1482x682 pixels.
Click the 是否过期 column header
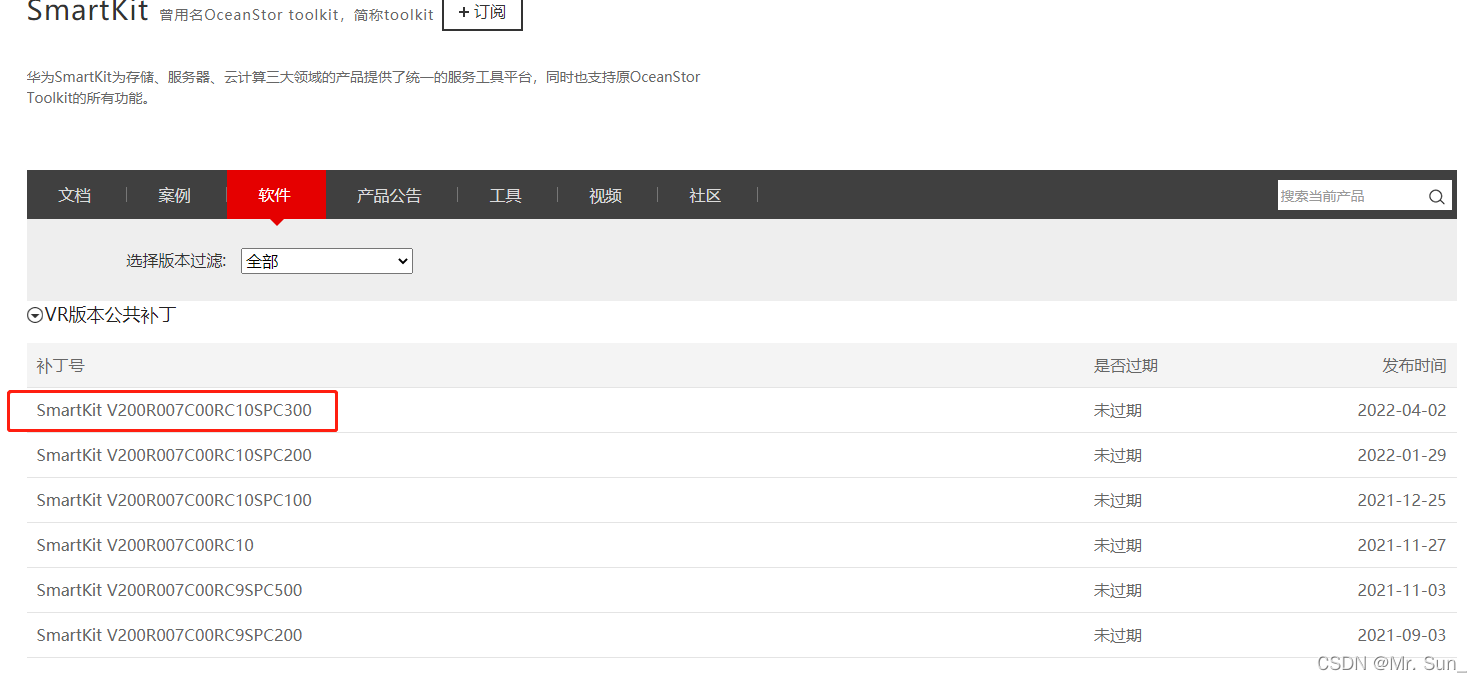1126,366
